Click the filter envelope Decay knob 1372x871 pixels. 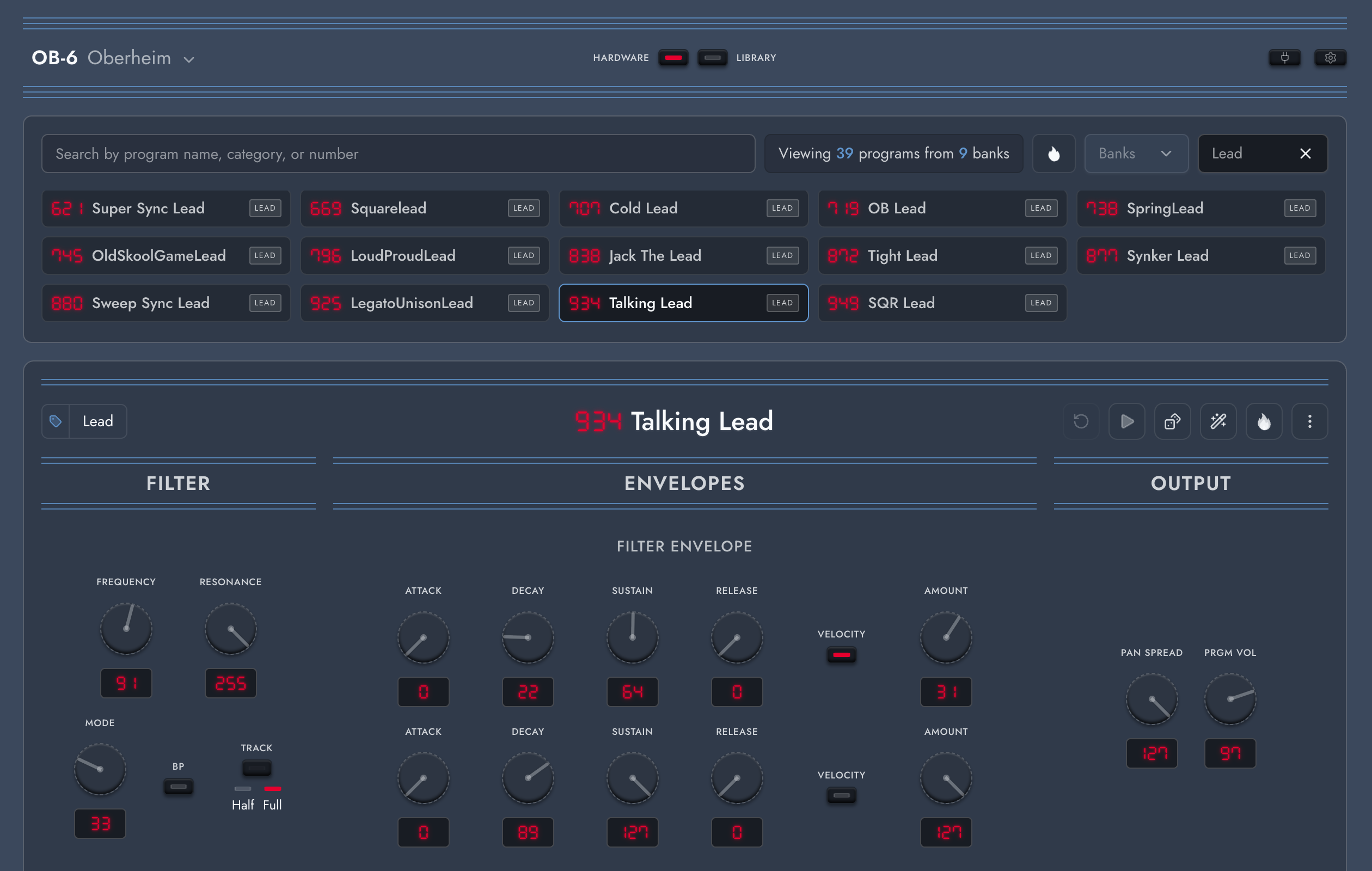pyautogui.click(x=528, y=637)
